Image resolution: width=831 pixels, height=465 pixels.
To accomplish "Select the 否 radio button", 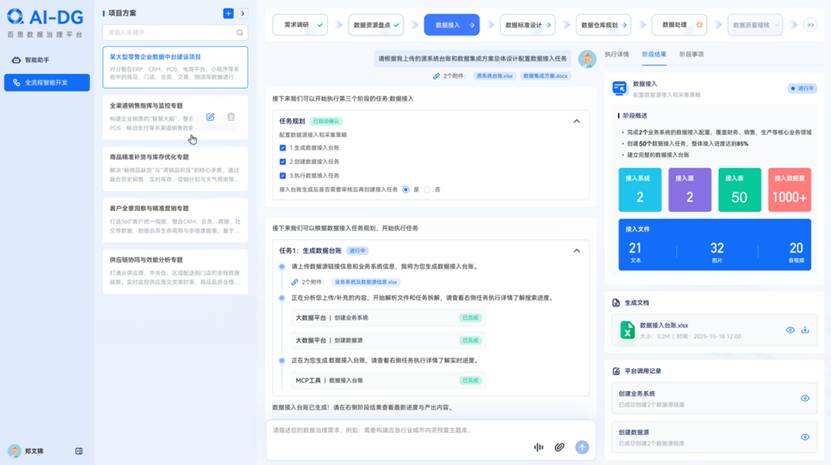I will (427, 188).
